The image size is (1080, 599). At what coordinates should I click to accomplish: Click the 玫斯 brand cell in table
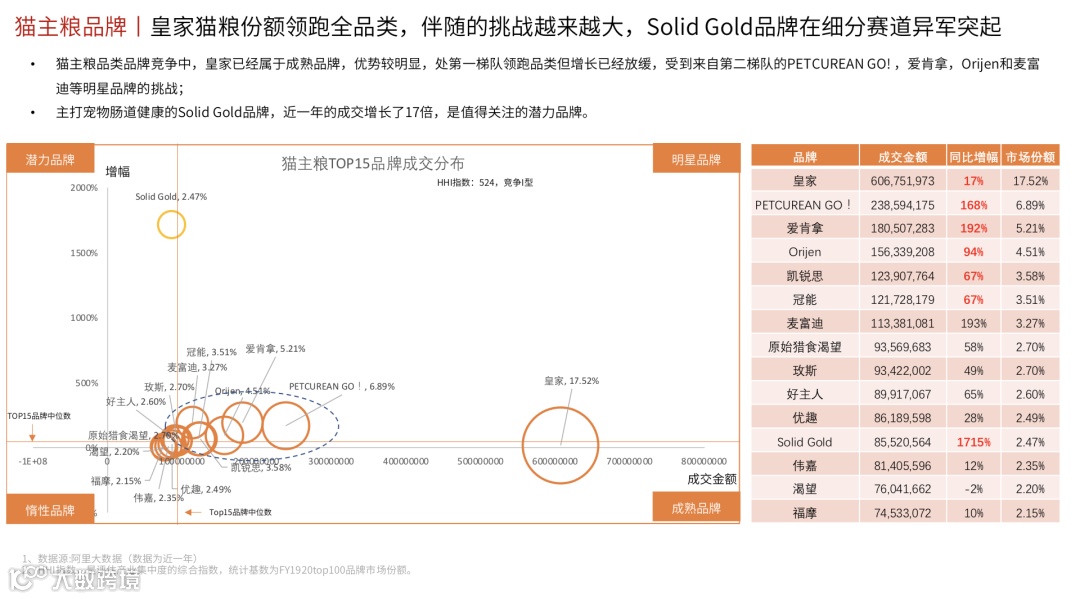coord(804,370)
